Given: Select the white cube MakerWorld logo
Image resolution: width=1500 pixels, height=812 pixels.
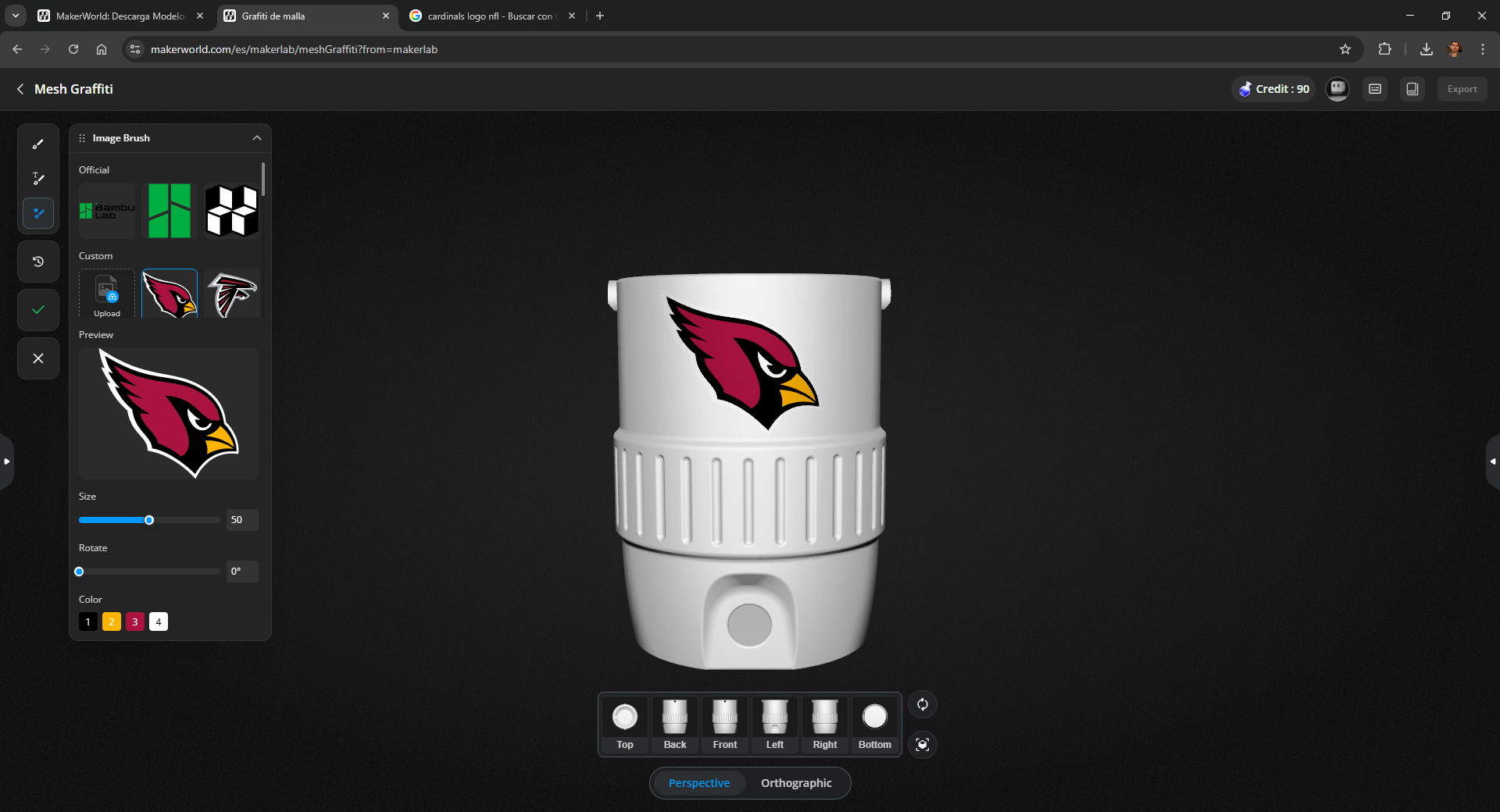Looking at the screenshot, I should 232,211.
